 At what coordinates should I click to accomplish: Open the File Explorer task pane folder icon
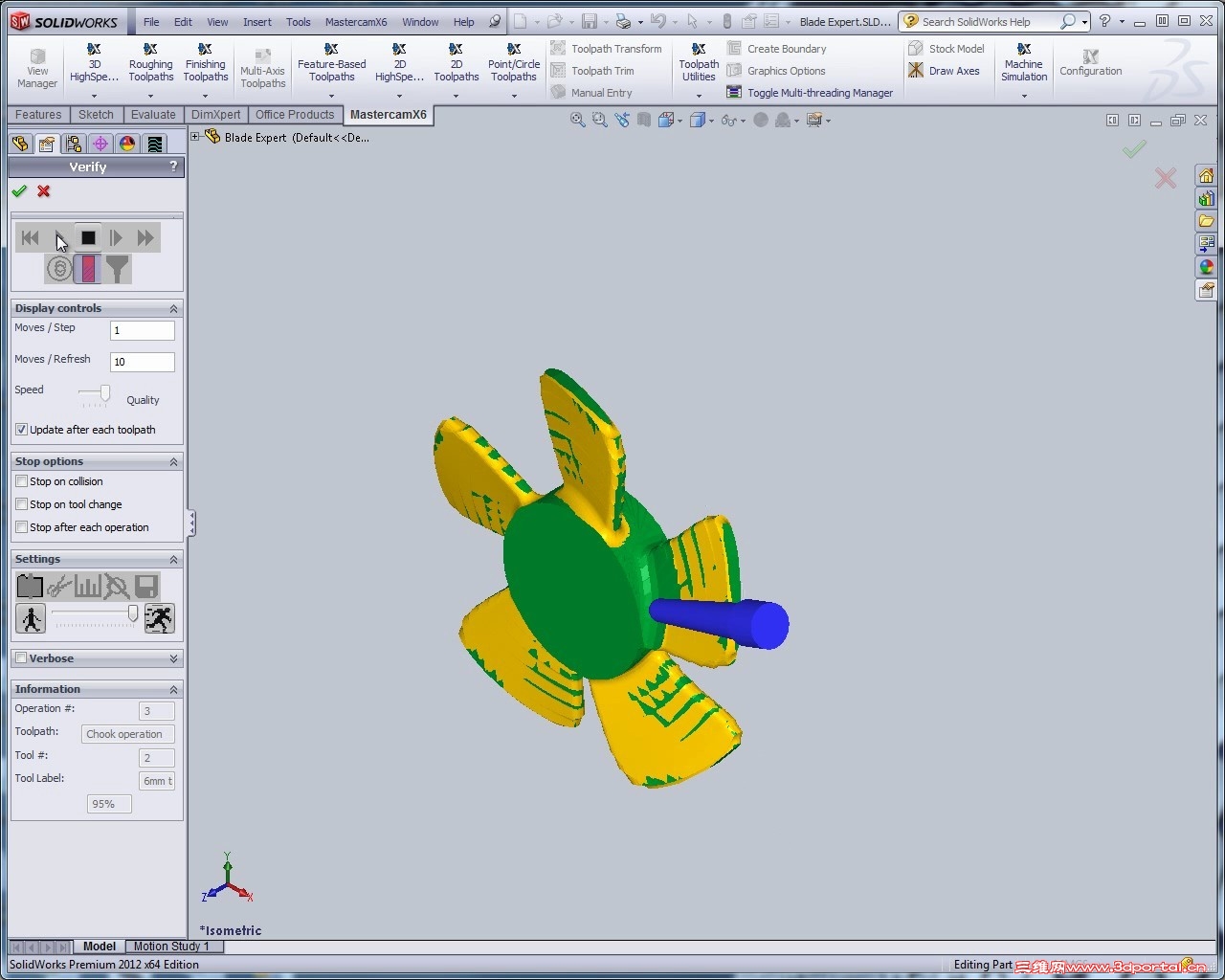pos(1206,221)
